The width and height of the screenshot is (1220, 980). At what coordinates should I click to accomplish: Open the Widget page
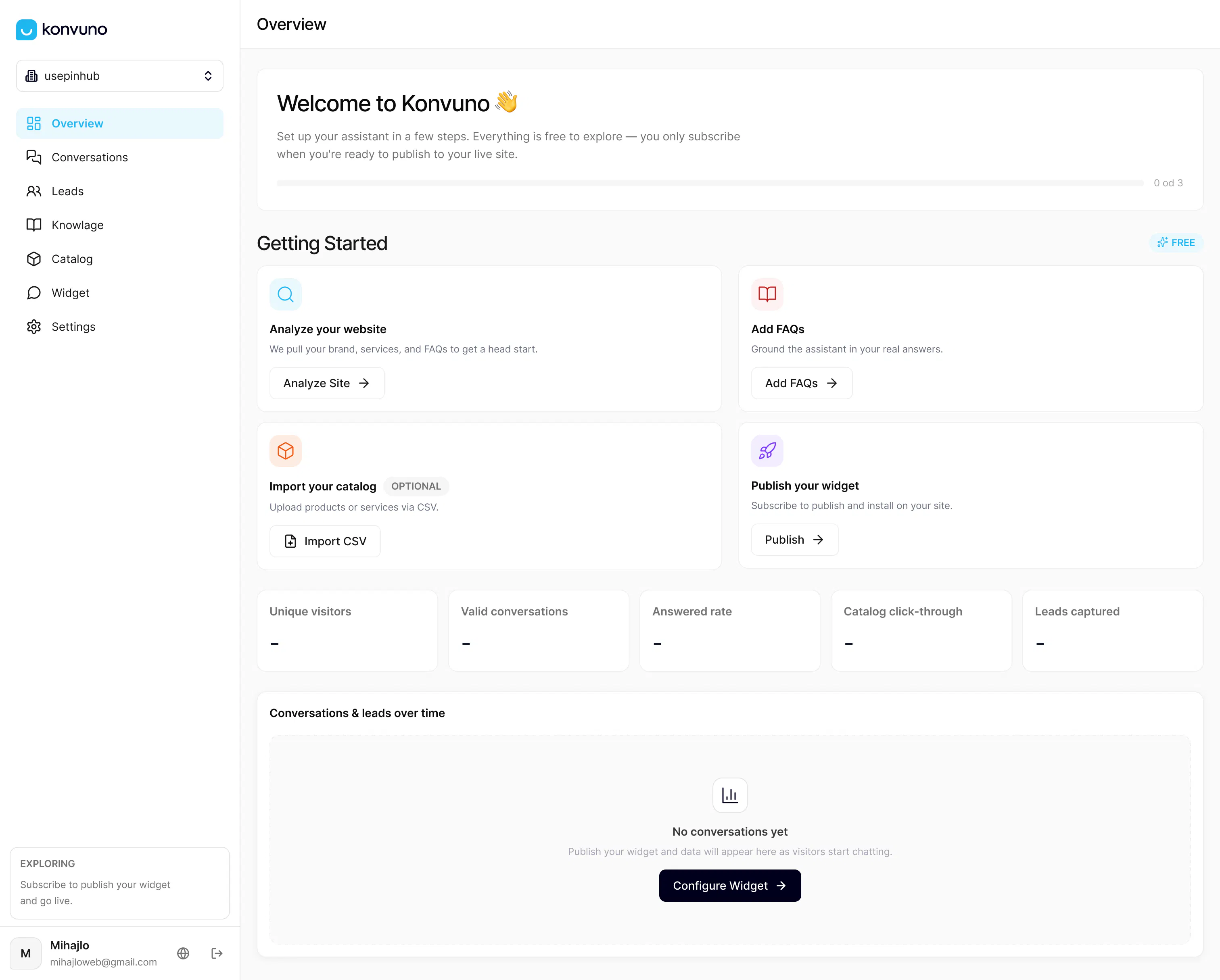(x=119, y=293)
